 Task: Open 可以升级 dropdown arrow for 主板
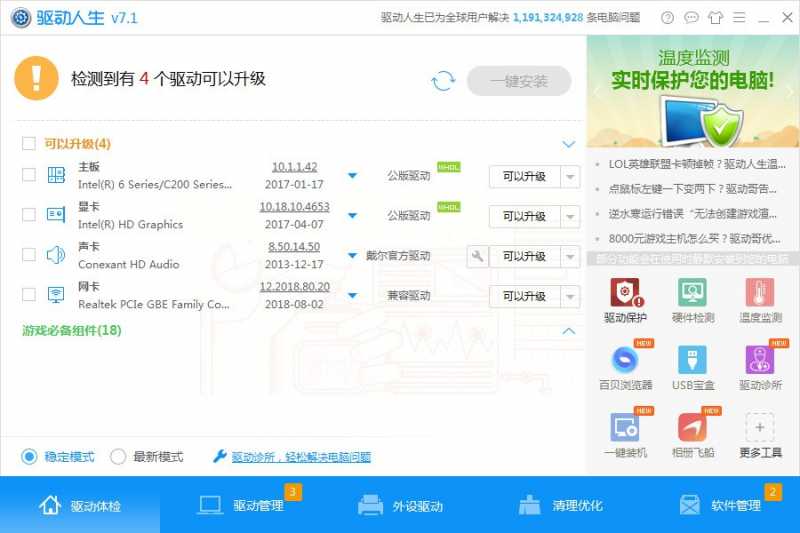(x=570, y=177)
